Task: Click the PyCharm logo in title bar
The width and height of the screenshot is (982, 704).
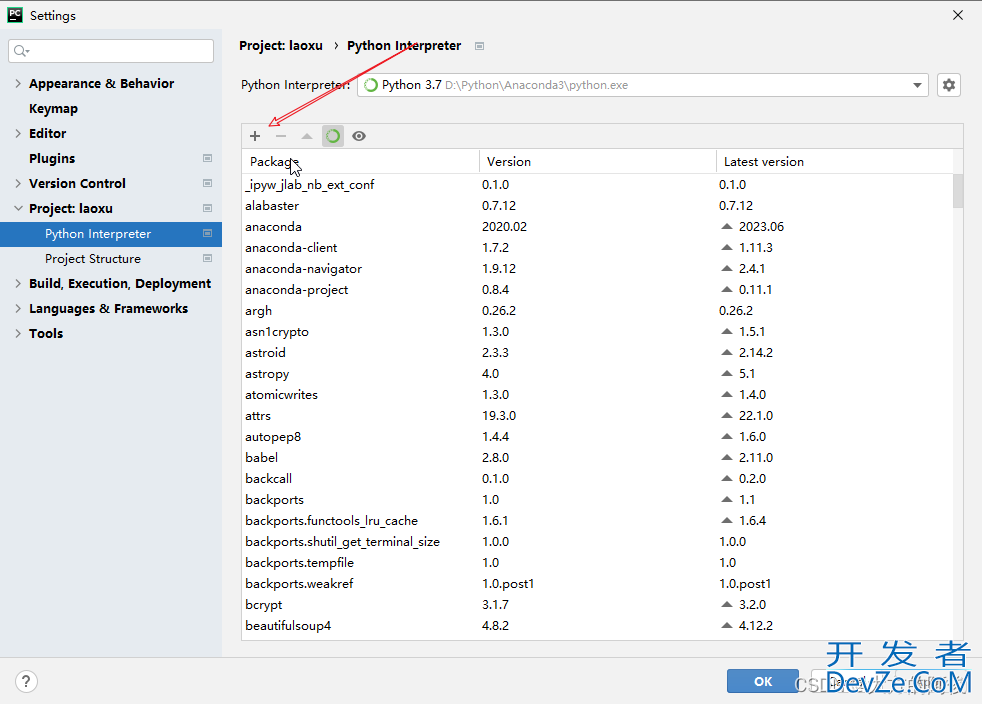Action: 15,15
